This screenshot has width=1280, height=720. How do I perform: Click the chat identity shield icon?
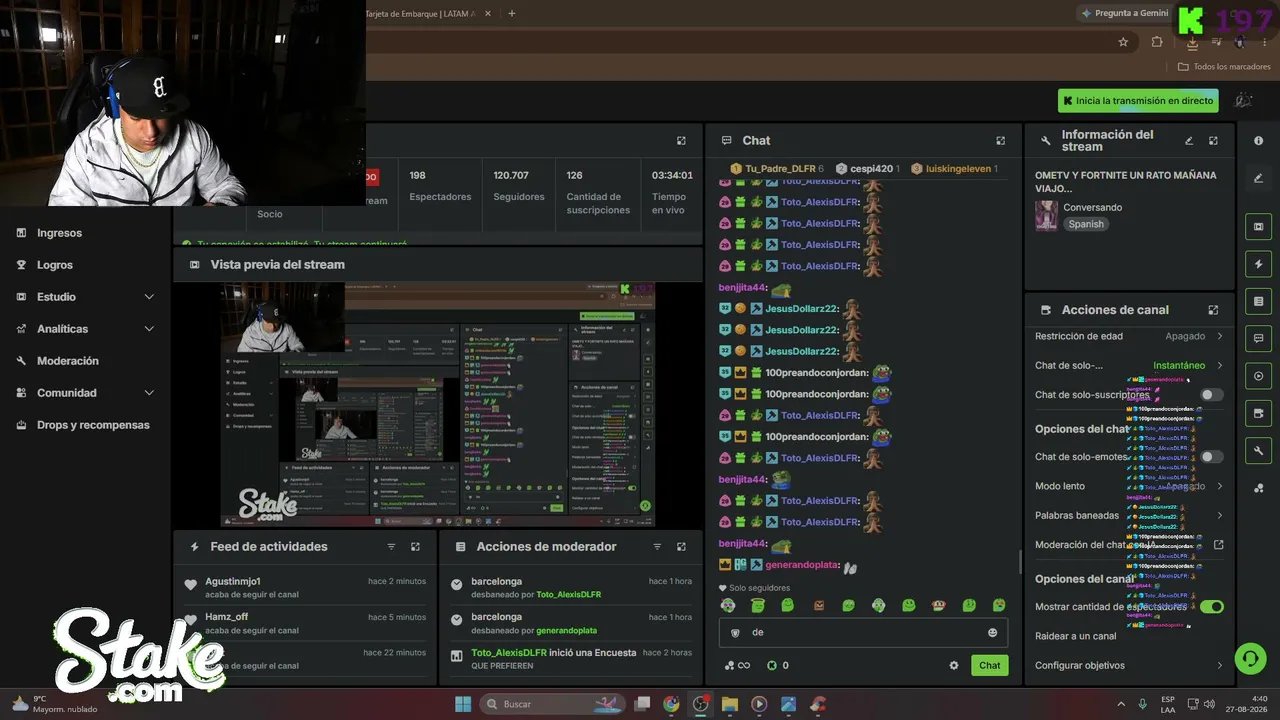[x=735, y=633]
